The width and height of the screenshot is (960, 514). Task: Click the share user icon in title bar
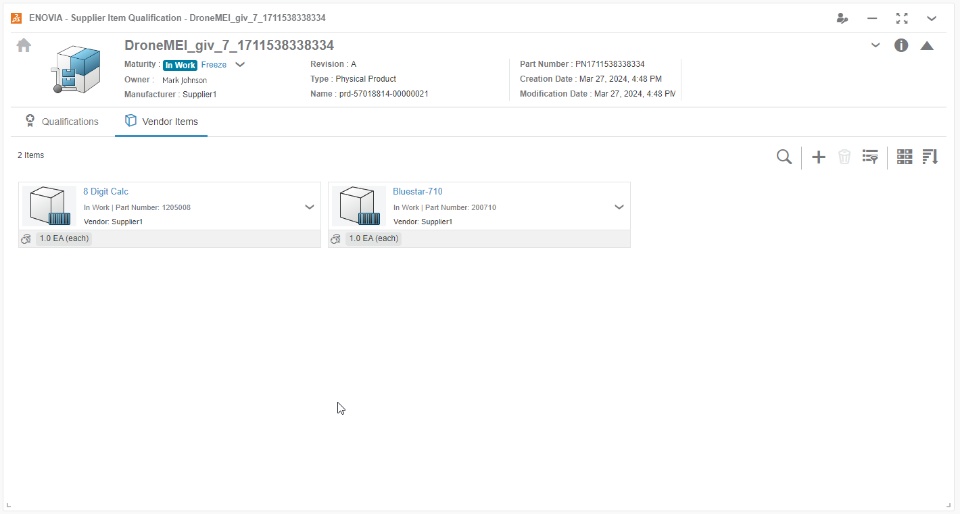[842, 18]
